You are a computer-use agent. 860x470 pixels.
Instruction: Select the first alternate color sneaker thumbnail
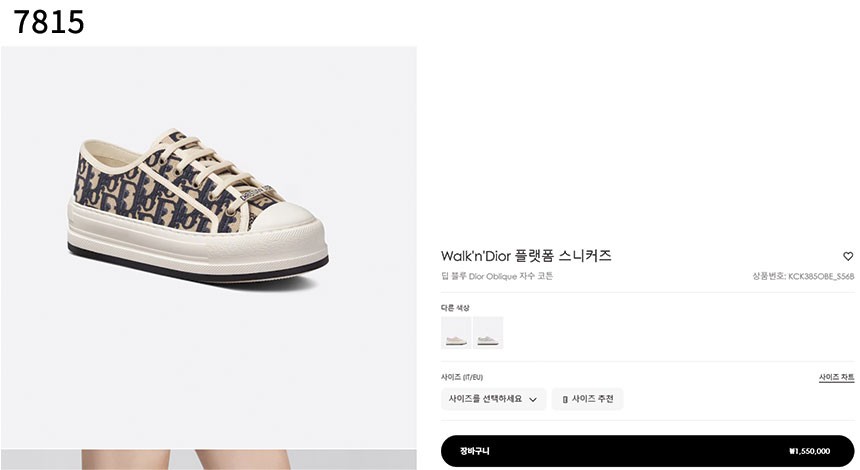[x=456, y=332]
